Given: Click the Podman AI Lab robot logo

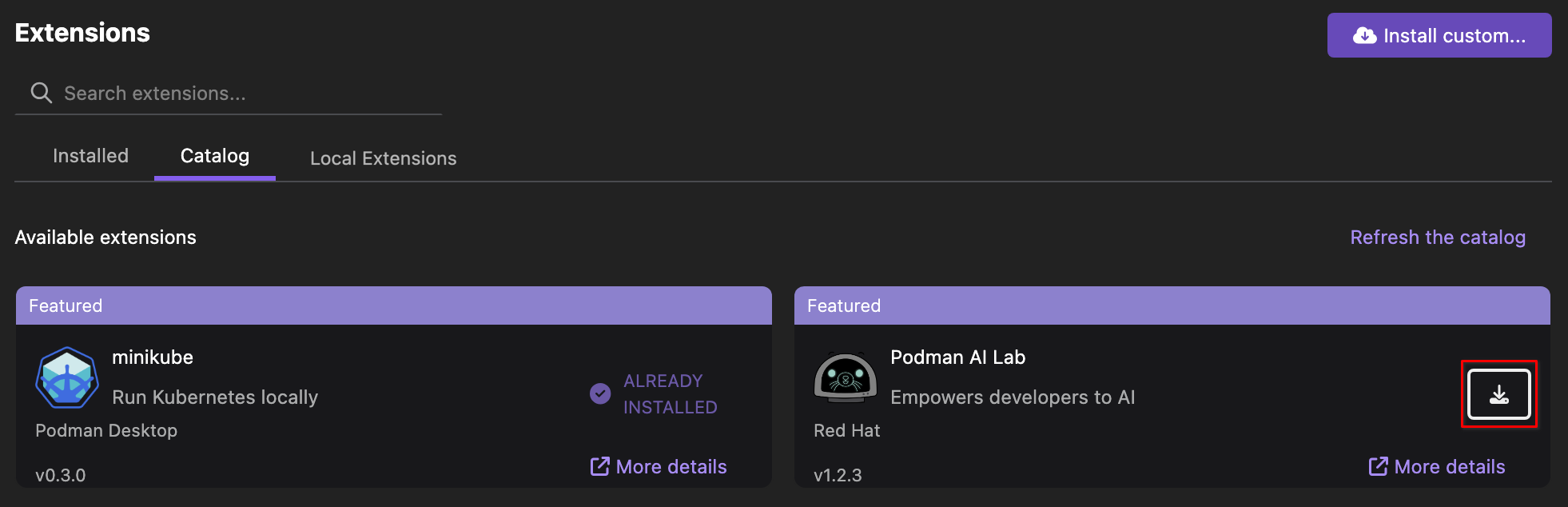Looking at the screenshot, I should pos(846,377).
